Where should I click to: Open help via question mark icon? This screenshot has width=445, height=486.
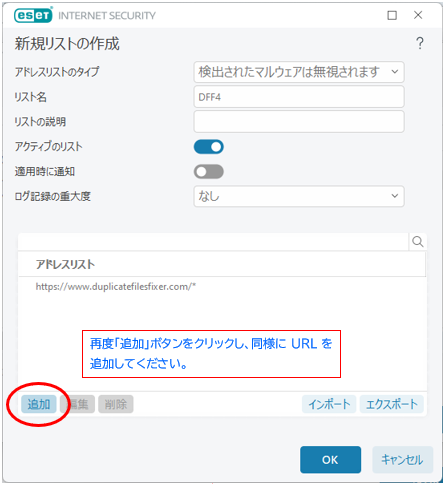(420, 43)
